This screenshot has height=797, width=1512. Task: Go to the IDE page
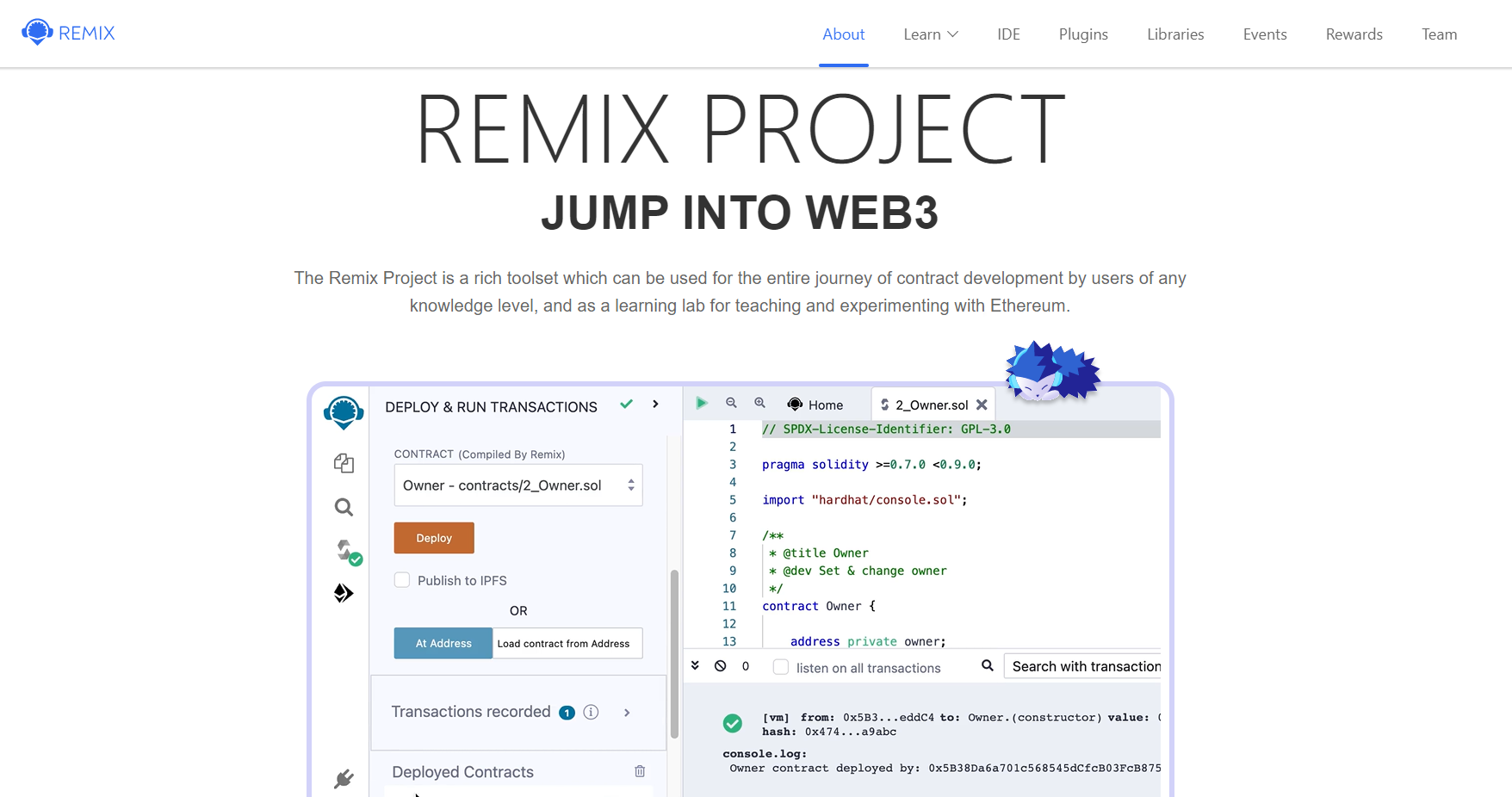point(1008,34)
